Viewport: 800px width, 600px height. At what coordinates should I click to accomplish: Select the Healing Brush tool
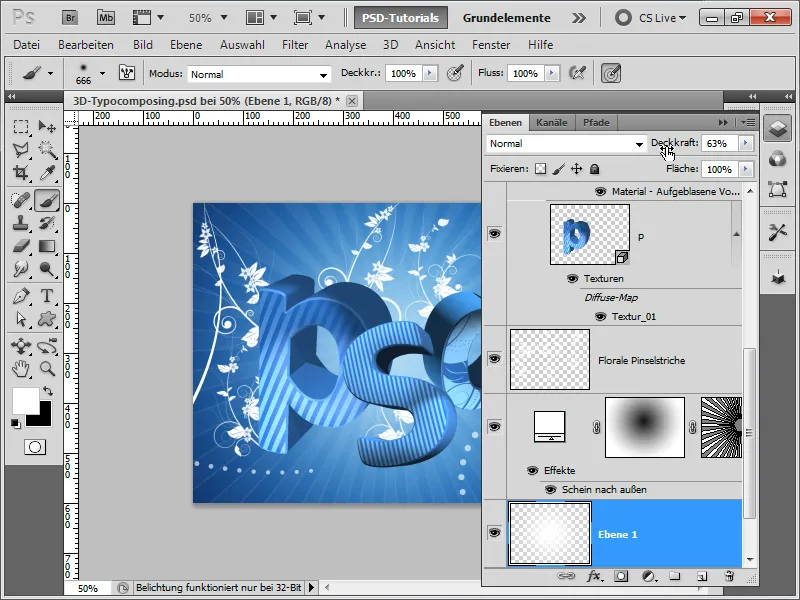20,200
